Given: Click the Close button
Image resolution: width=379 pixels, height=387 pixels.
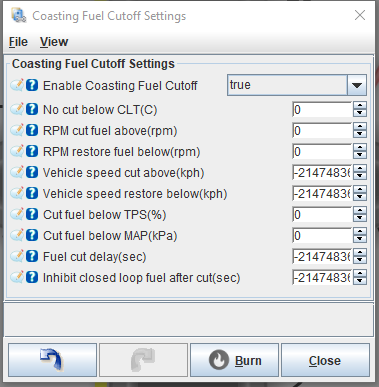Looking at the screenshot, I should tap(325, 360).
